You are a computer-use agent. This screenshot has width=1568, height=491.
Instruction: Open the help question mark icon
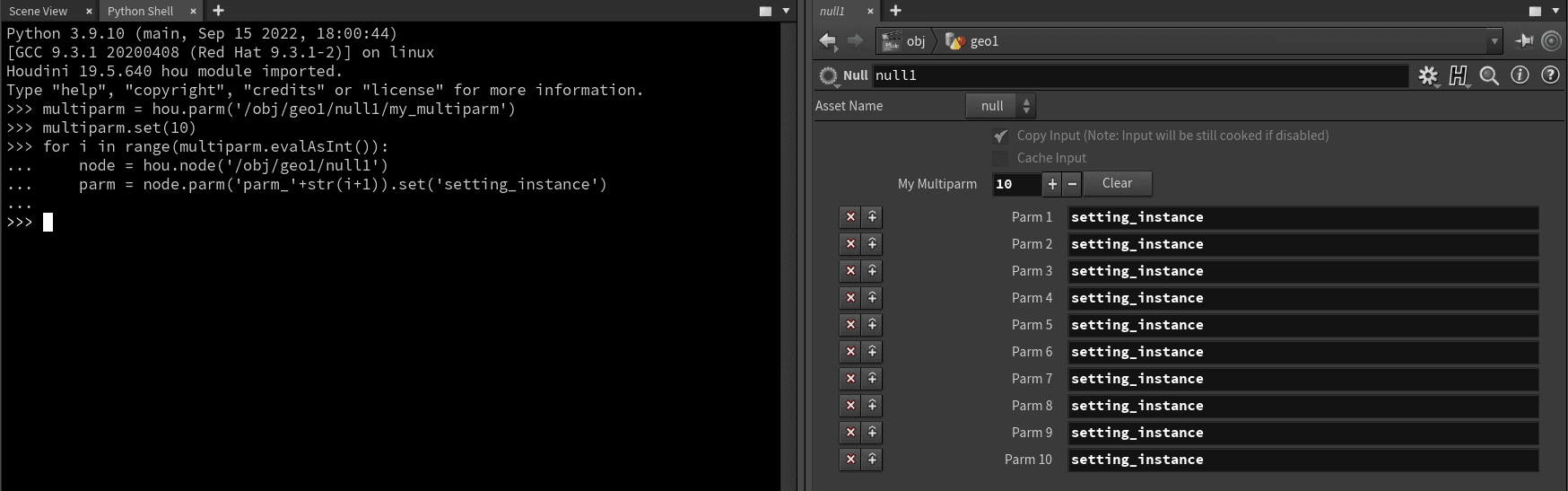(1550, 75)
